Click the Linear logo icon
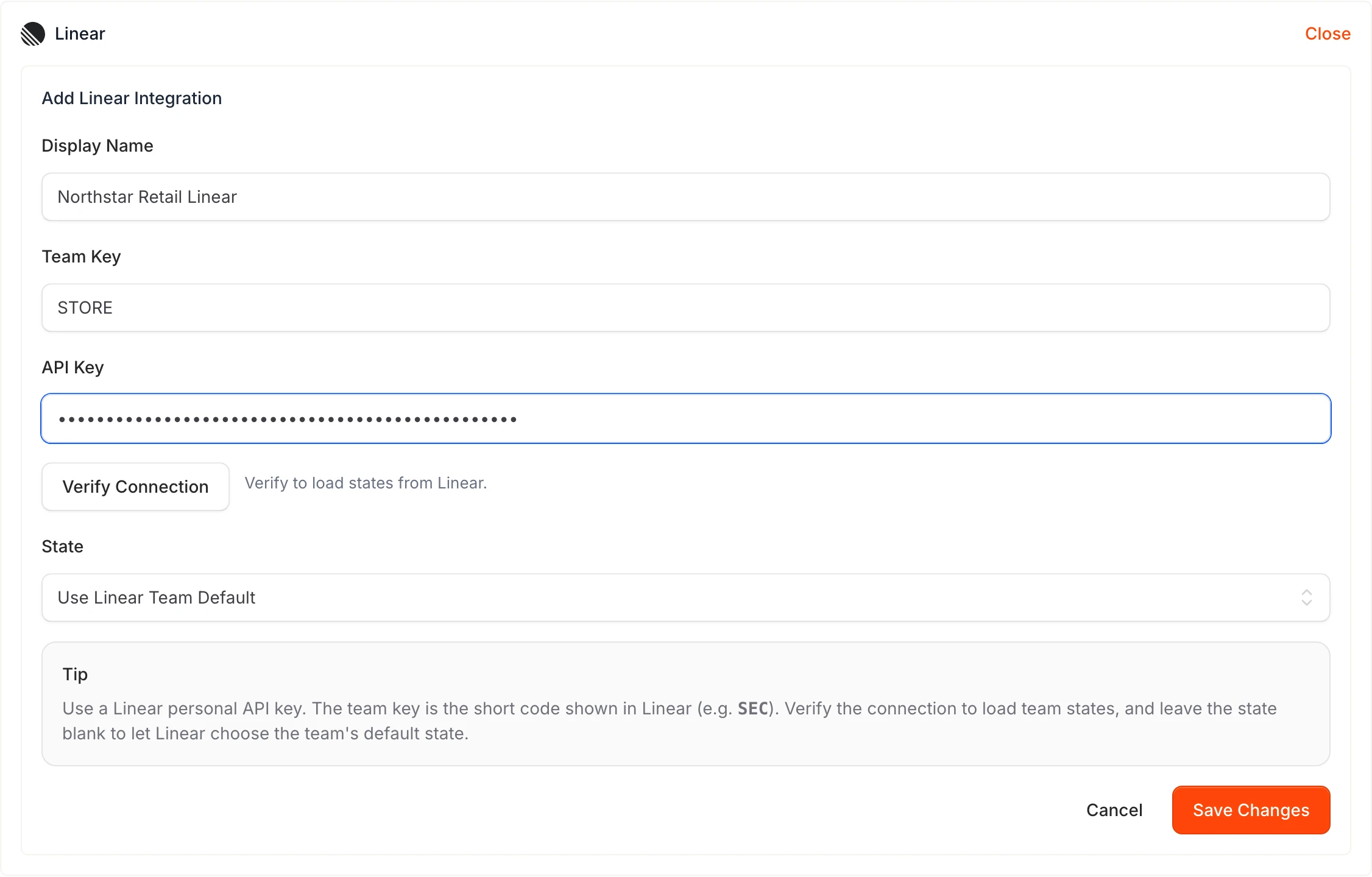1372x877 pixels. point(33,34)
